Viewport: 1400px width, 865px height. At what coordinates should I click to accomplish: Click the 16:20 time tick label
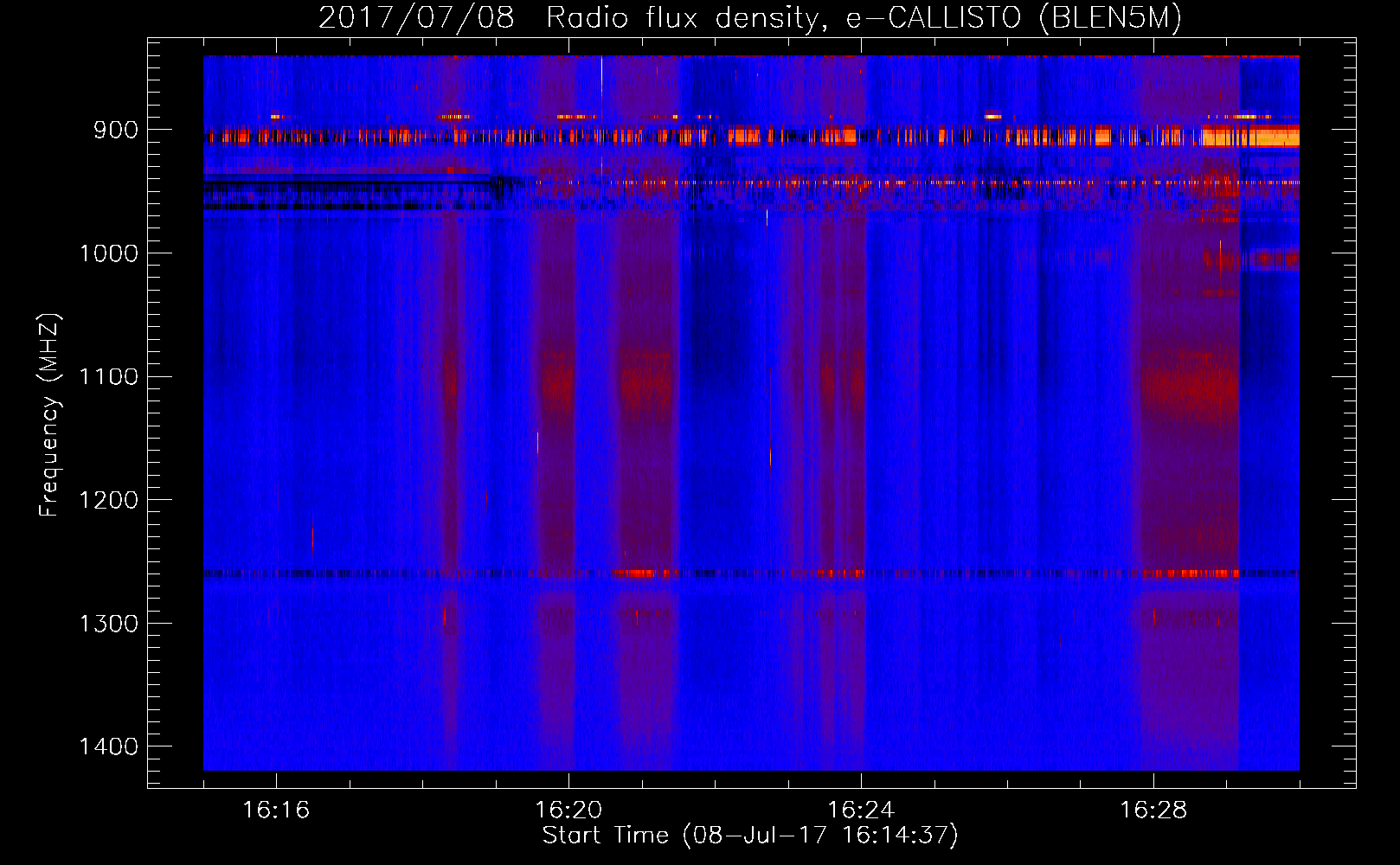coord(568,811)
